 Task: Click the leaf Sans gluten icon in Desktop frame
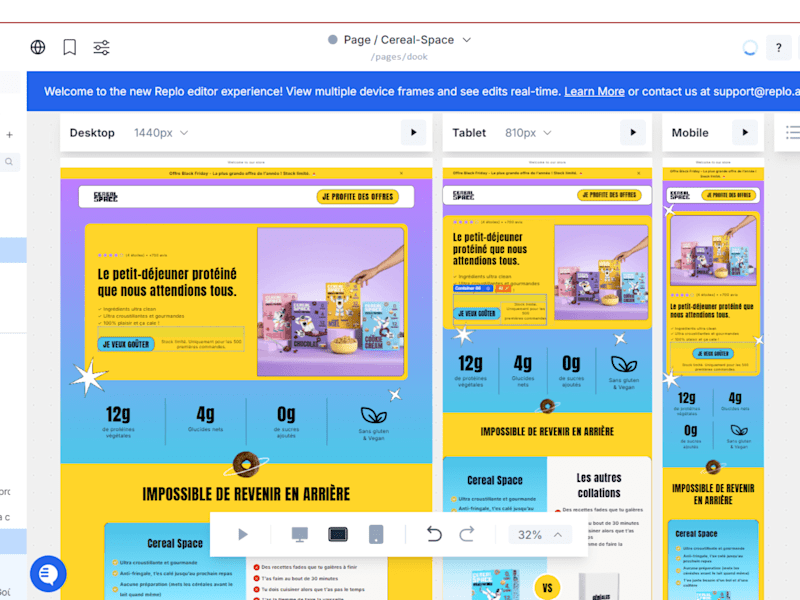373,415
